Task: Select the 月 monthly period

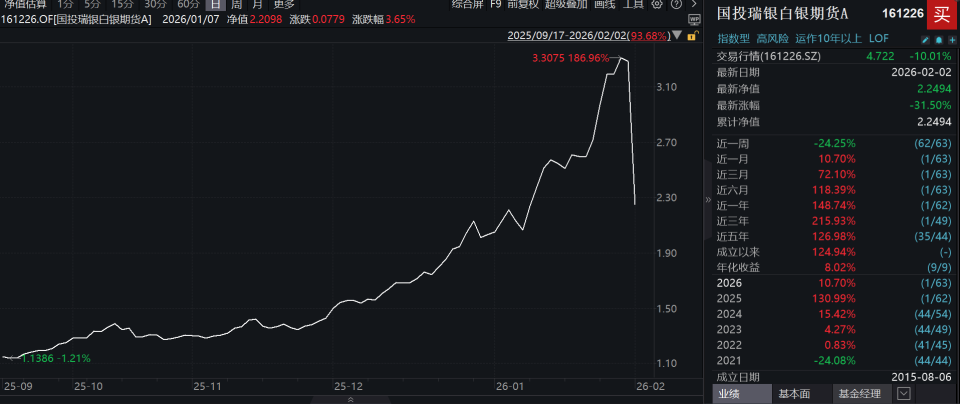Action: click(257, 4)
